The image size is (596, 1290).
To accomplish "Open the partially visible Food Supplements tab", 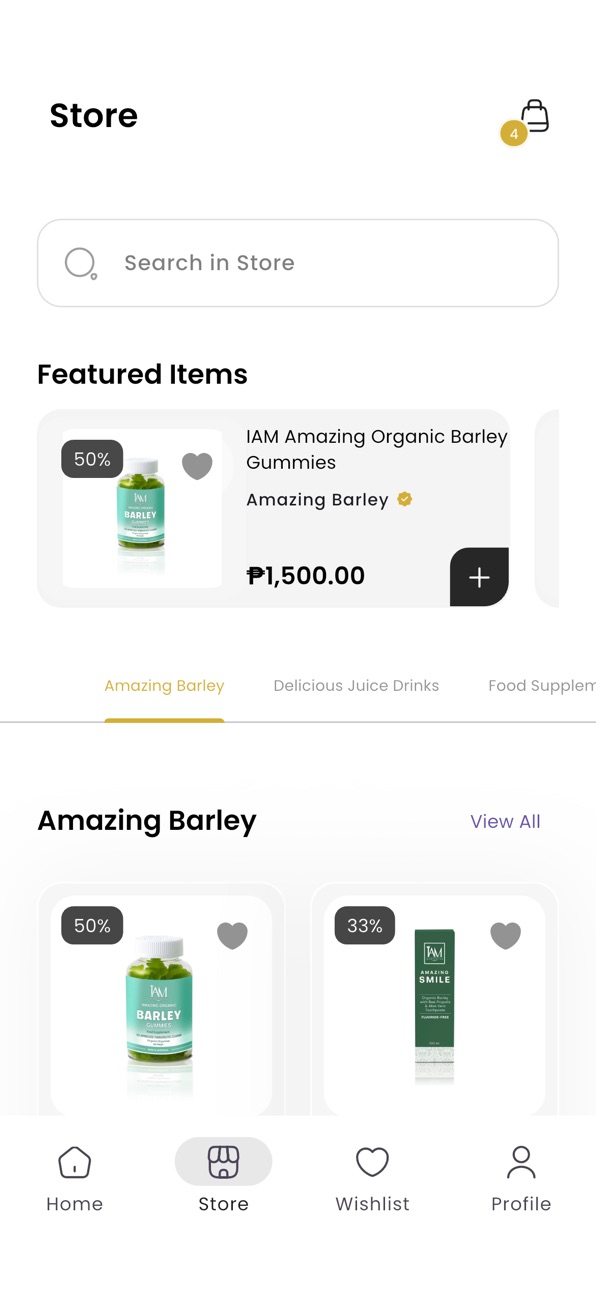I will coord(541,686).
